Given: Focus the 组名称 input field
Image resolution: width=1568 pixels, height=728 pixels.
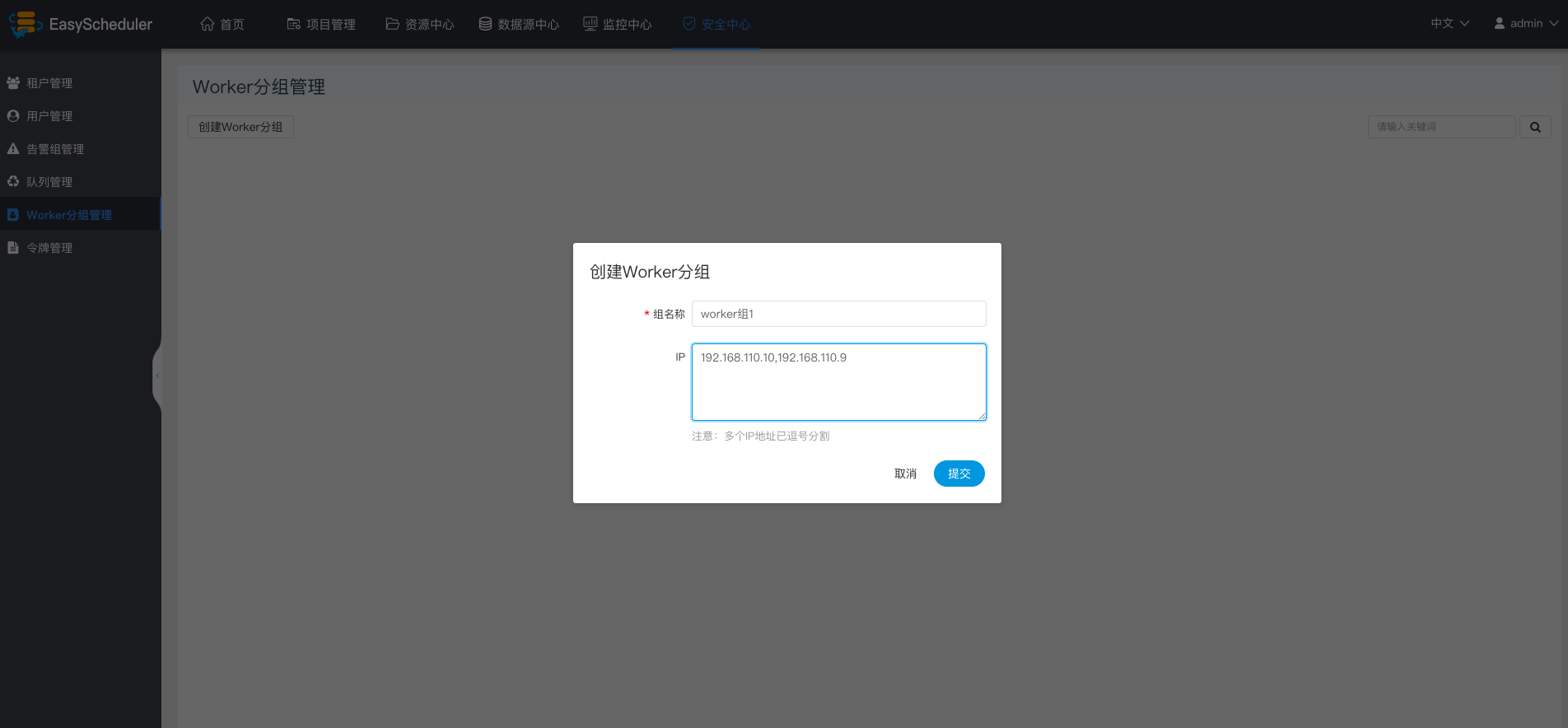Looking at the screenshot, I should click(838, 314).
